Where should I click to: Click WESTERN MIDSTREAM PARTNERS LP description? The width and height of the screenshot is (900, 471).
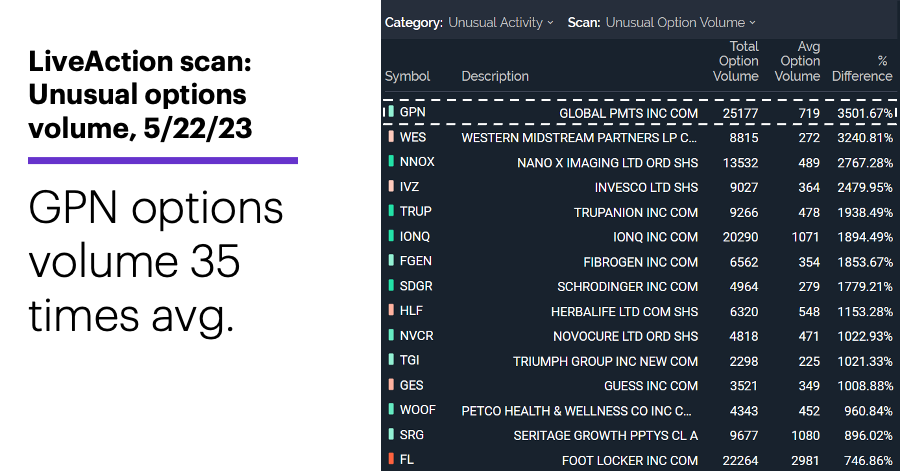tap(579, 138)
